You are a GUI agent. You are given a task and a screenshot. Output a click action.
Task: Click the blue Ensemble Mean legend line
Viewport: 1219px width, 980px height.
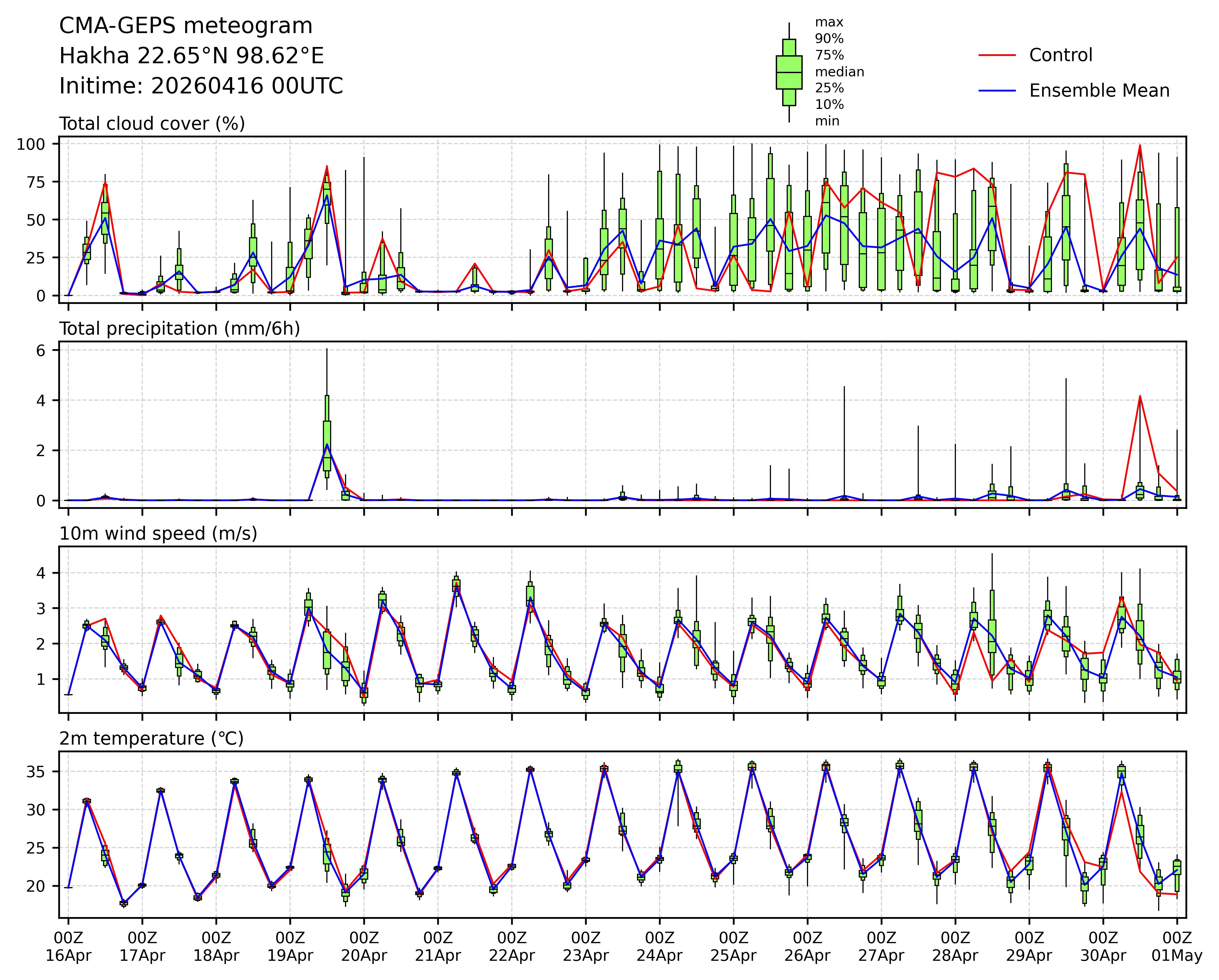coord(997,90)
